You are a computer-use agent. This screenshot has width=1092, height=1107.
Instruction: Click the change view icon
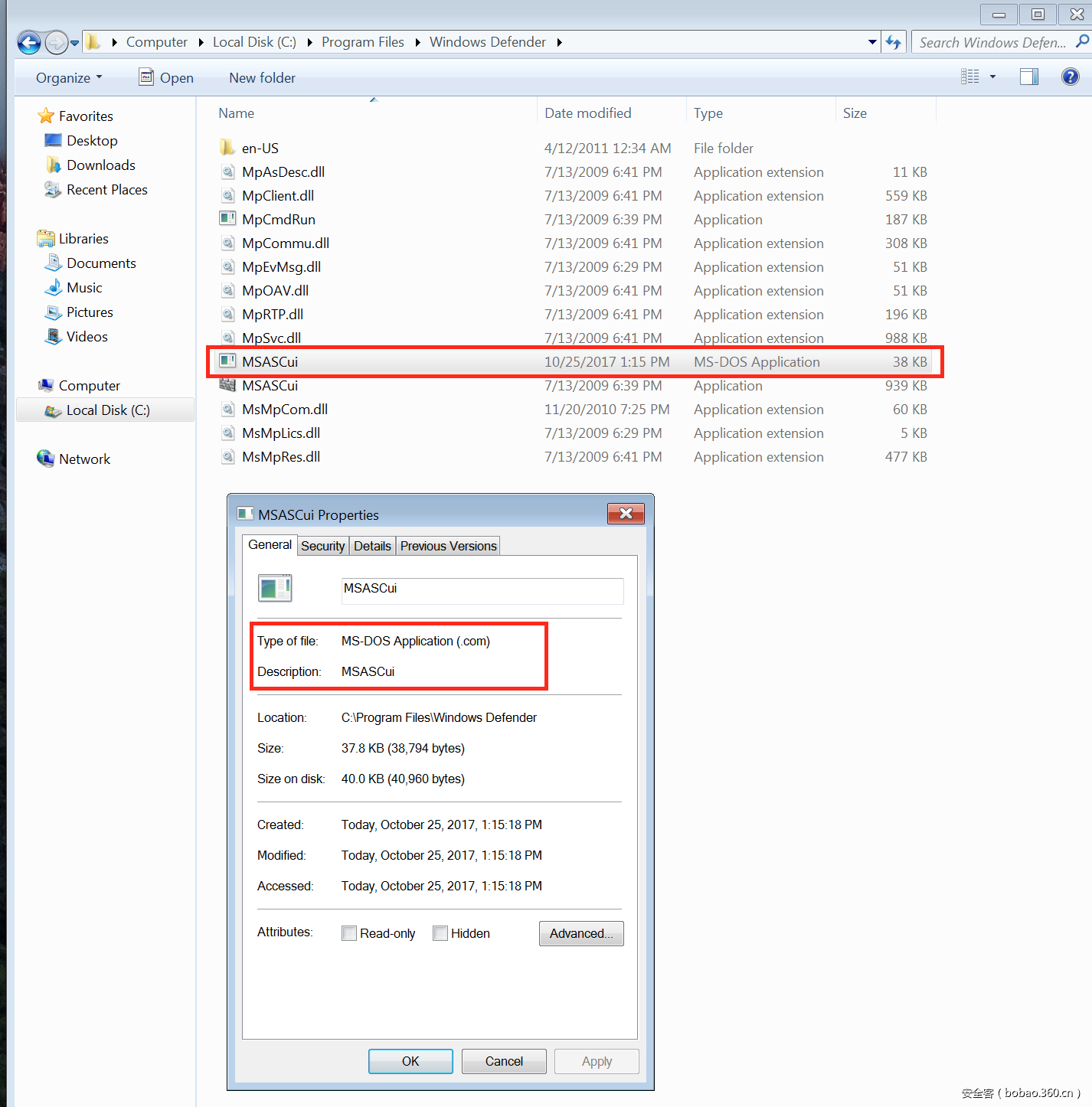click(970, 77)
